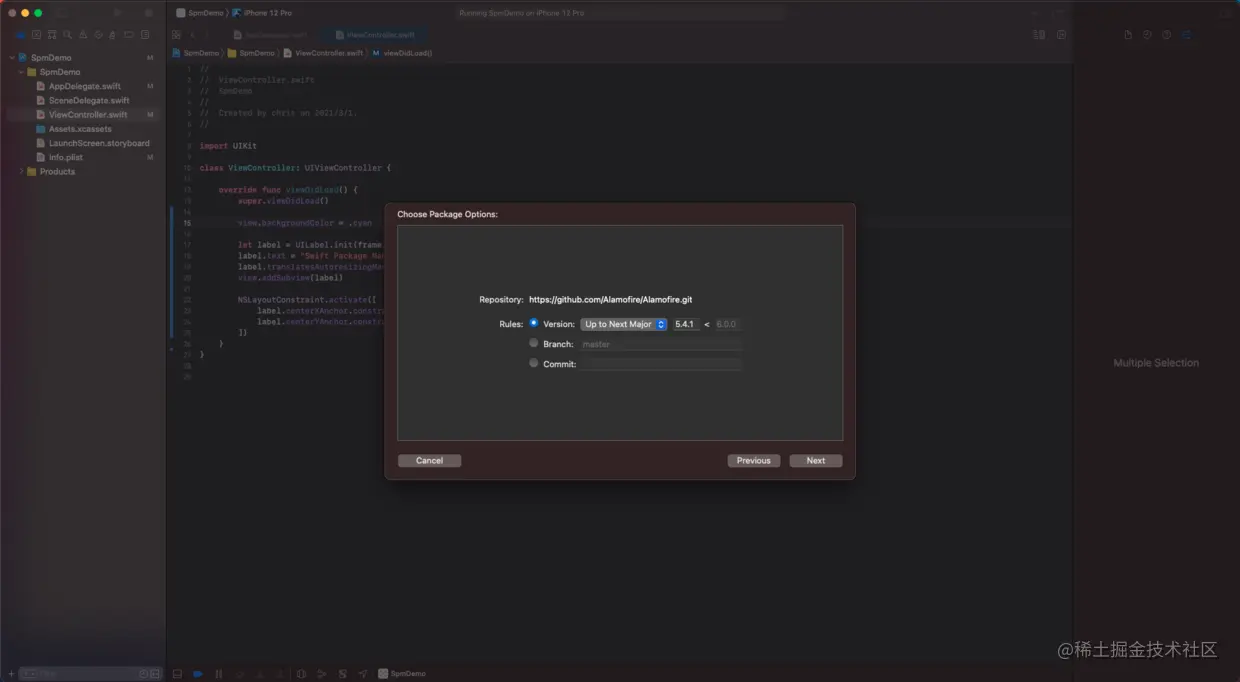The height and width of the screenshot is (682, 1240).
Task: Click the Alamofire repository URL text
Action: tap(611, 300)
